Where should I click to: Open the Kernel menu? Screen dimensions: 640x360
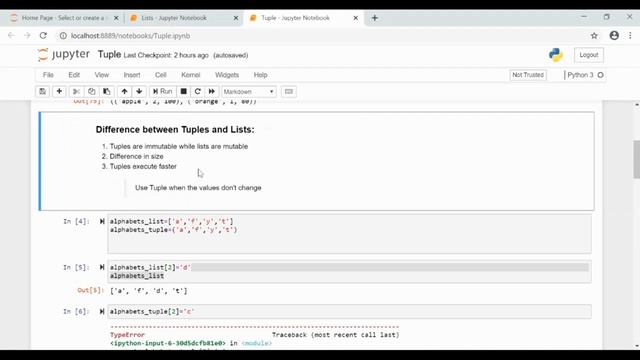tap(191, 75)
